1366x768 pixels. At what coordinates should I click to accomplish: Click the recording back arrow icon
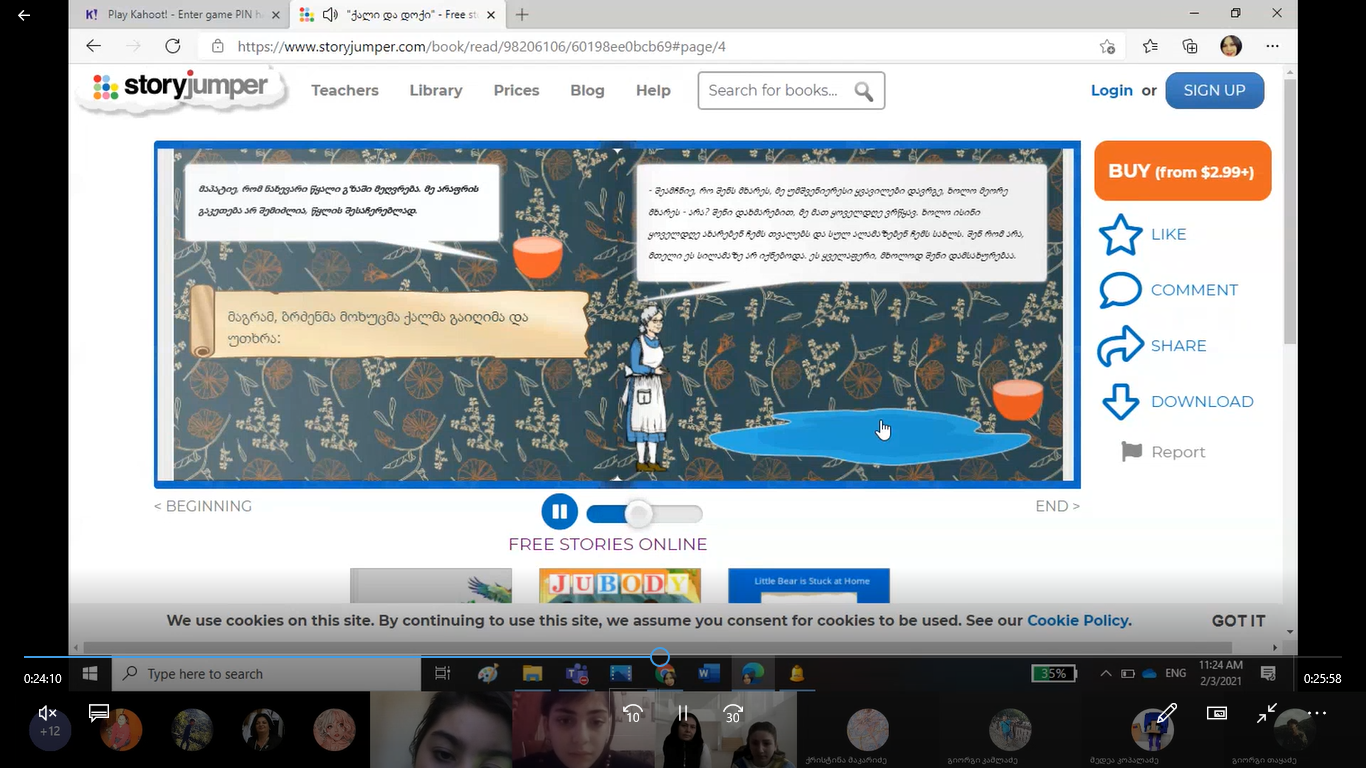(24, 15)
